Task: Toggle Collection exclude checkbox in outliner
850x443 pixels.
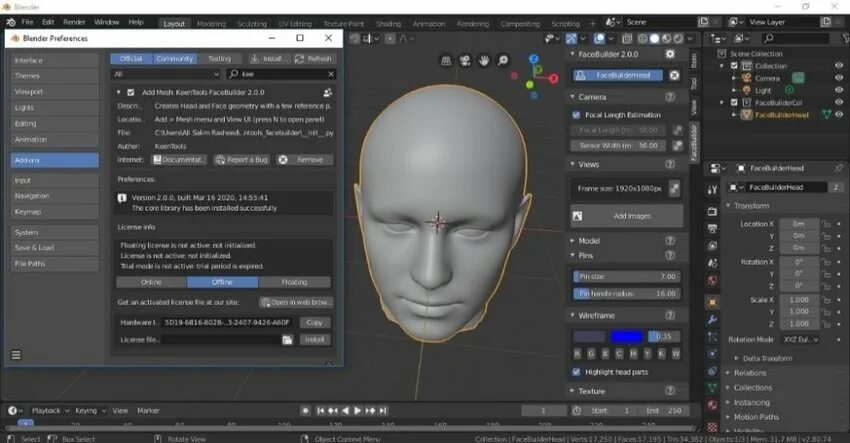Action: pyautogui.click(x=734, y=66)
